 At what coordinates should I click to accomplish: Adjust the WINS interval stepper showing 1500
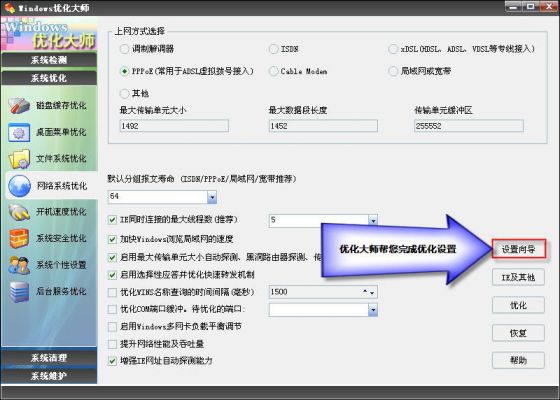(x=368, y=292)
